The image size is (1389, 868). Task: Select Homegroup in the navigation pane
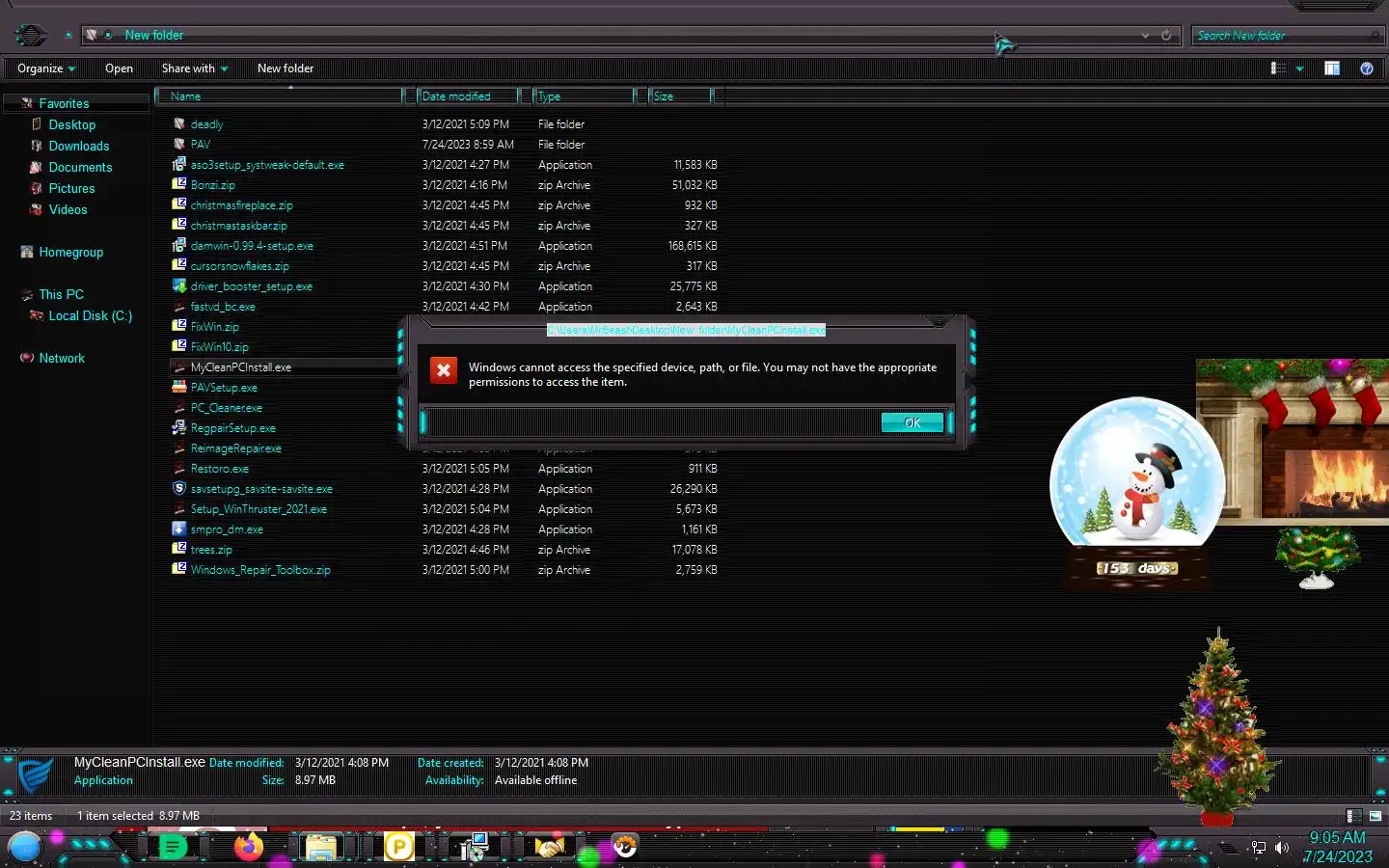coord(70,252)
